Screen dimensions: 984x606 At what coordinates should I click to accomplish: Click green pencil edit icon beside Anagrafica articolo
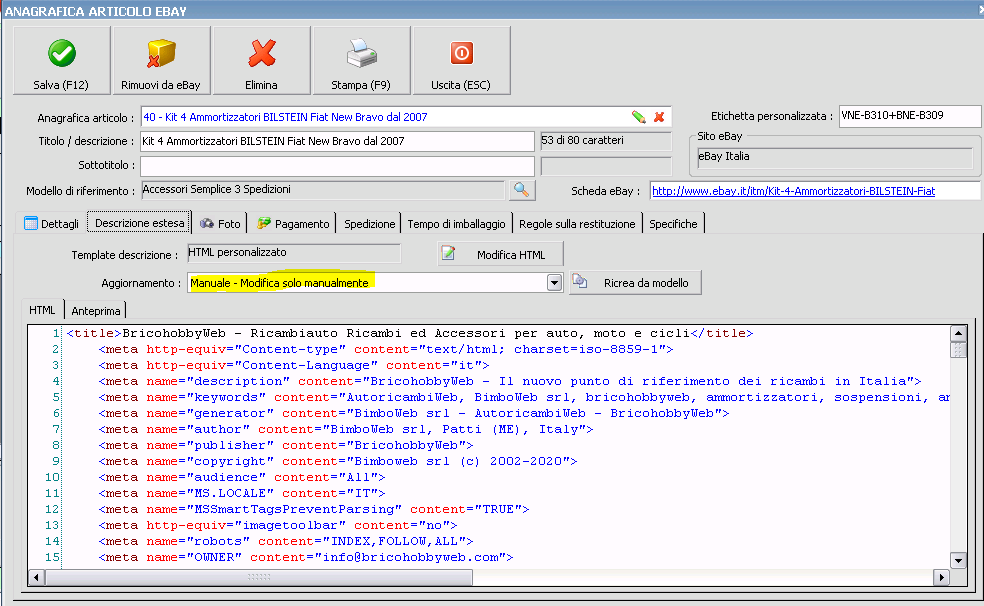point(639,117)
